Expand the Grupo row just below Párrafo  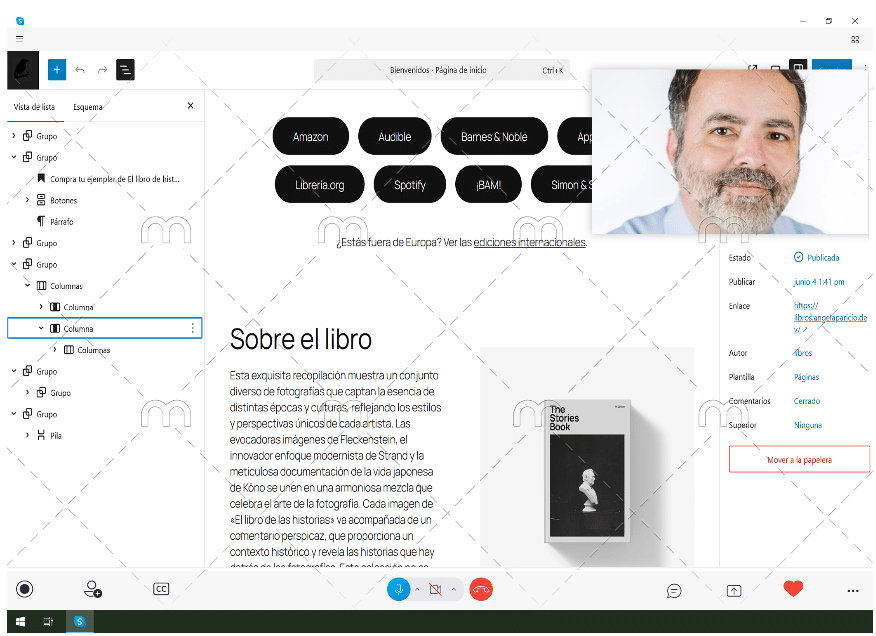click(14, 243)
